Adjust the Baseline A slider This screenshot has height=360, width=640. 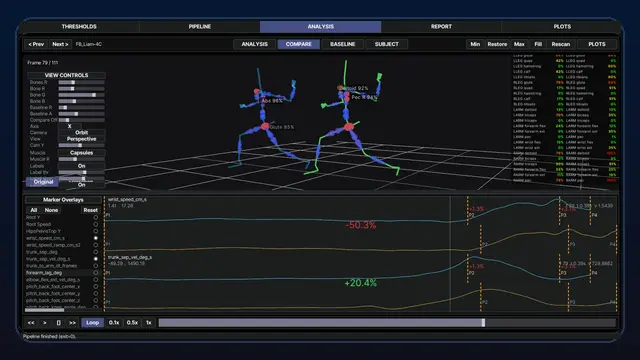click(x=81, y=114)
